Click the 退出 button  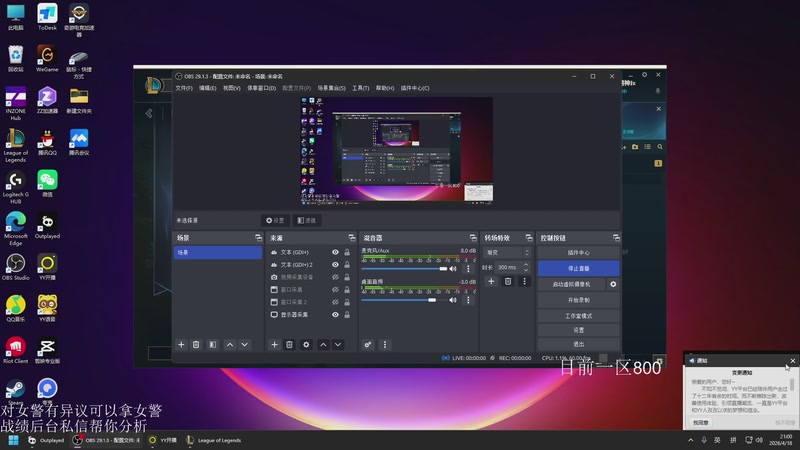[579, 344]
